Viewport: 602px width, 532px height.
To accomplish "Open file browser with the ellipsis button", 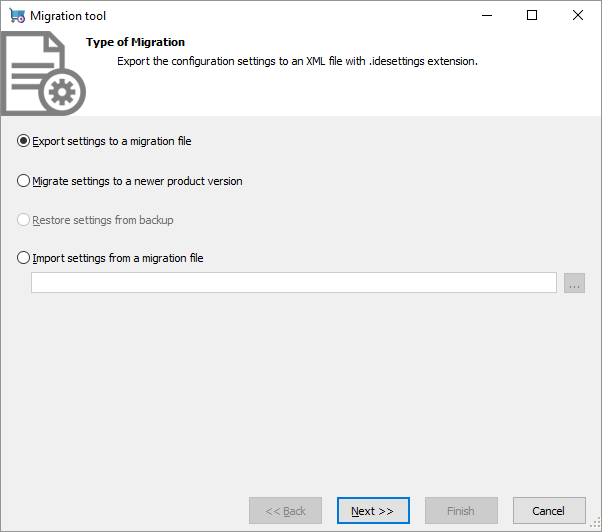I will point(574,283).
